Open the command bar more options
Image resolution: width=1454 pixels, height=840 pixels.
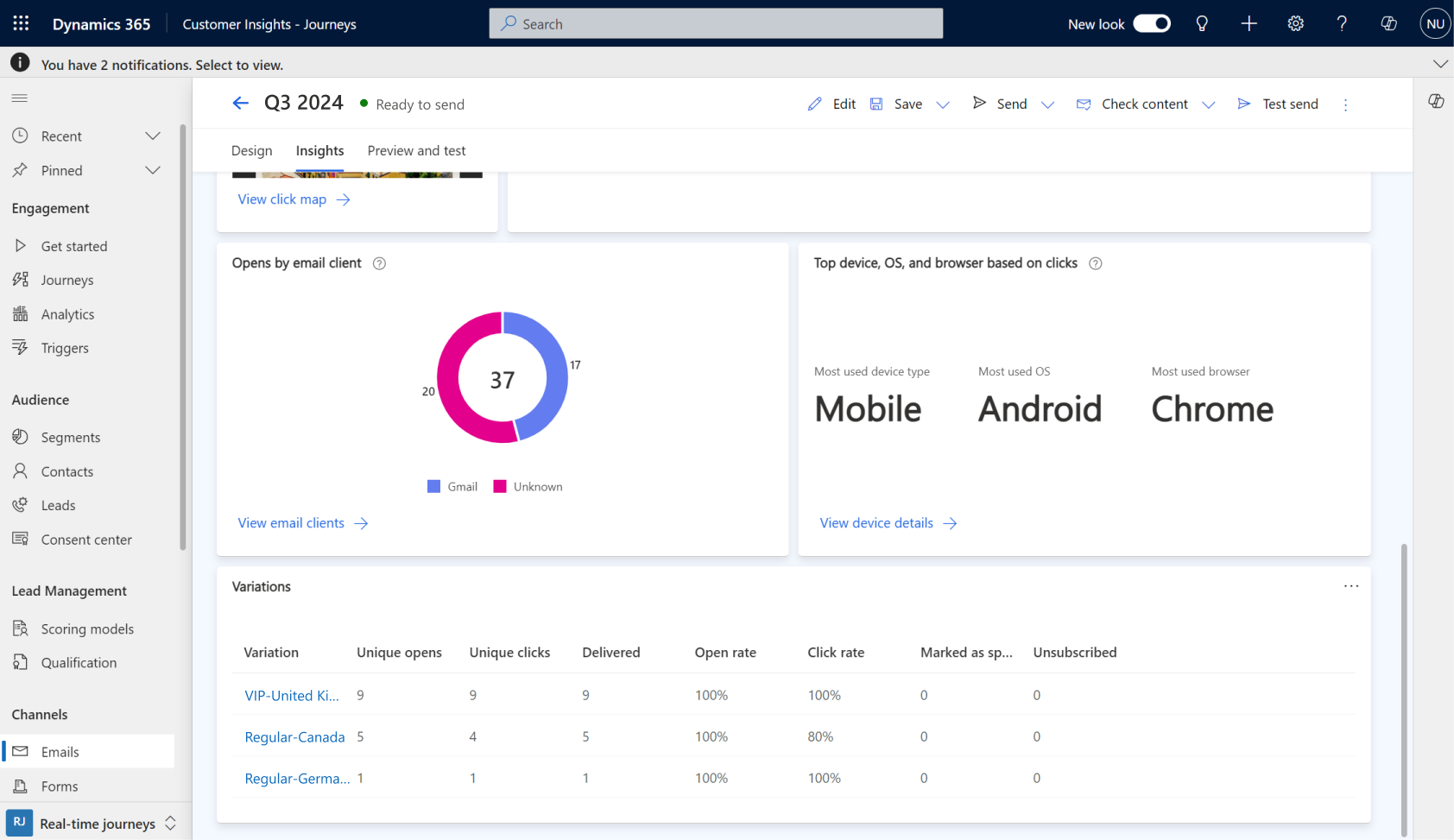click(x=1345, y=104)
